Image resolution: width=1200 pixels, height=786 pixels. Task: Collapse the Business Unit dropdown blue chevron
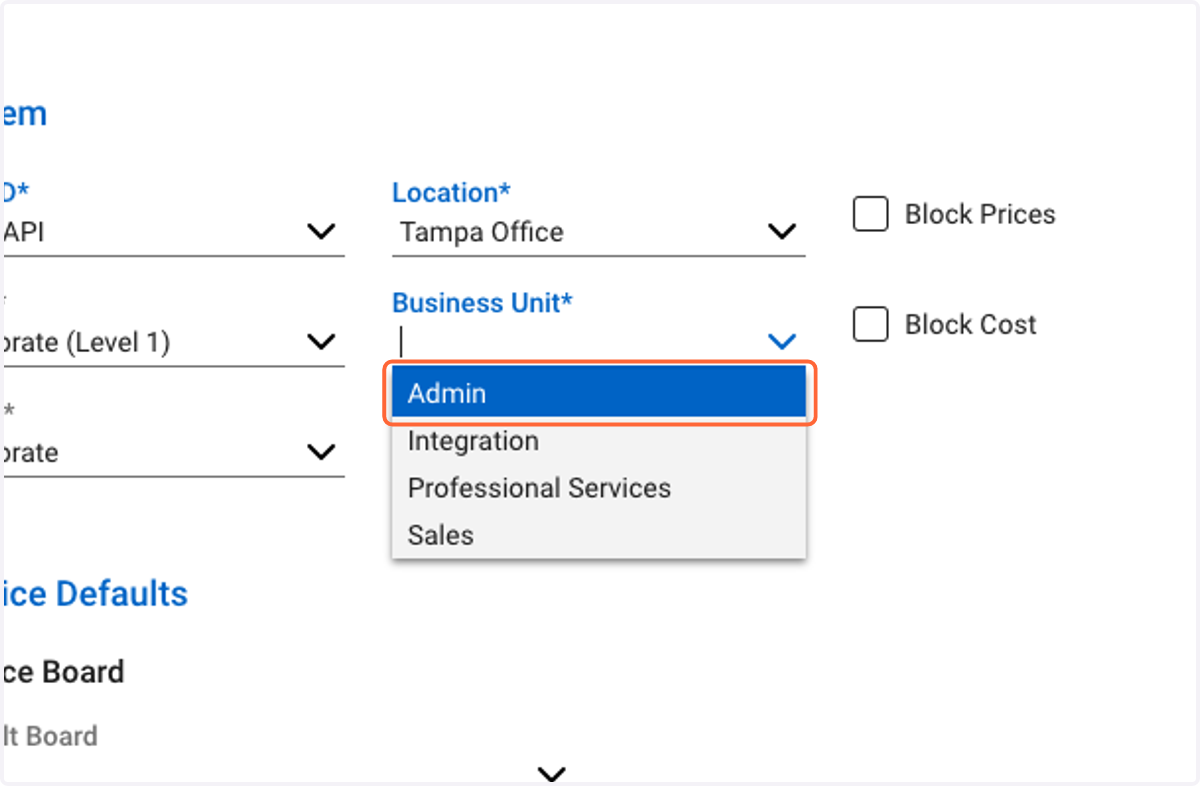tap(781, 341)
